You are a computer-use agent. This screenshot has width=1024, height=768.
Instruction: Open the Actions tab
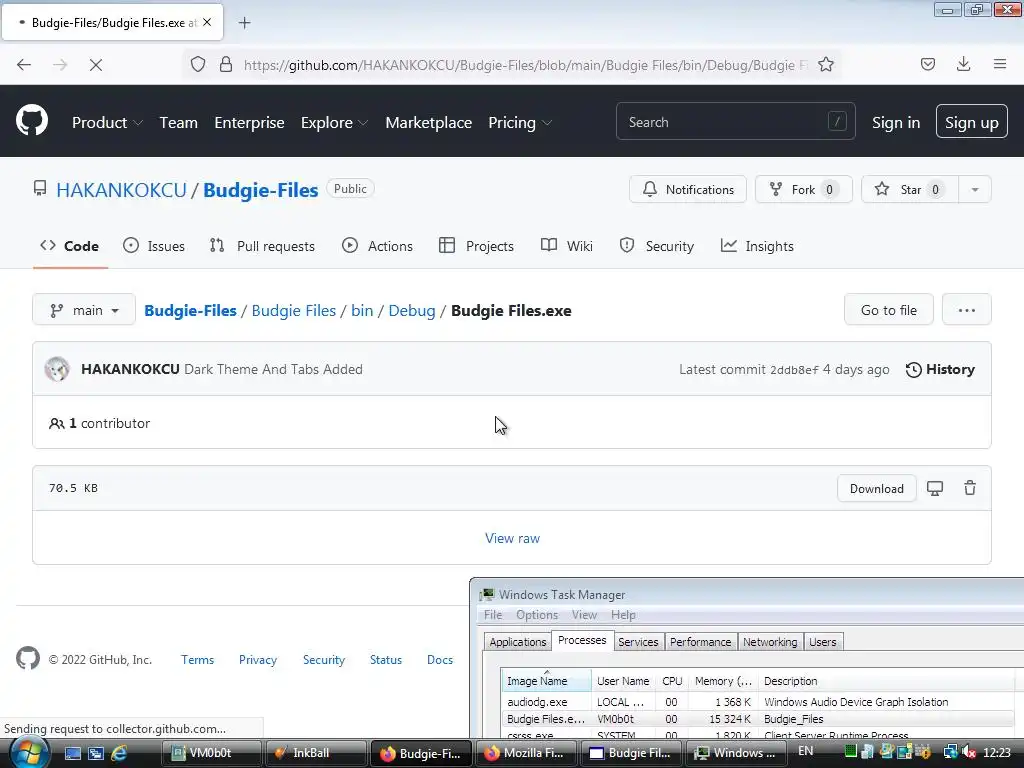point(377,246)
